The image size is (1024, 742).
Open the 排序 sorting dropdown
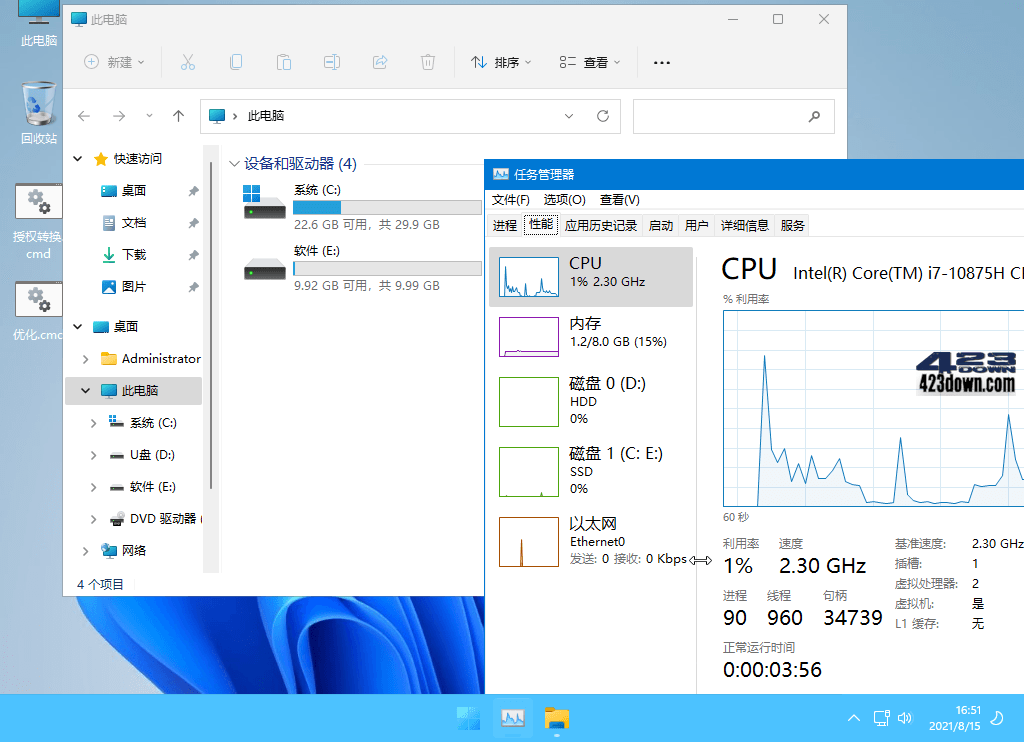pos(500,62)
